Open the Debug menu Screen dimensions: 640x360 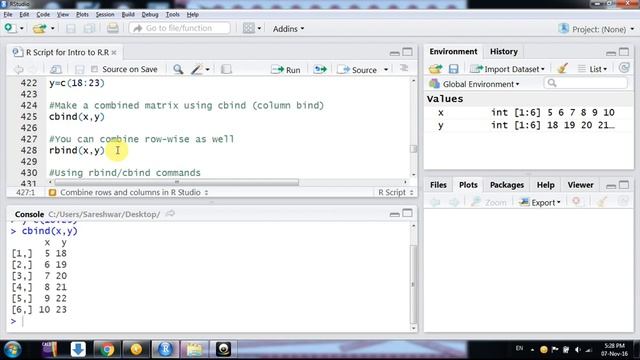(x=150, y=14)
